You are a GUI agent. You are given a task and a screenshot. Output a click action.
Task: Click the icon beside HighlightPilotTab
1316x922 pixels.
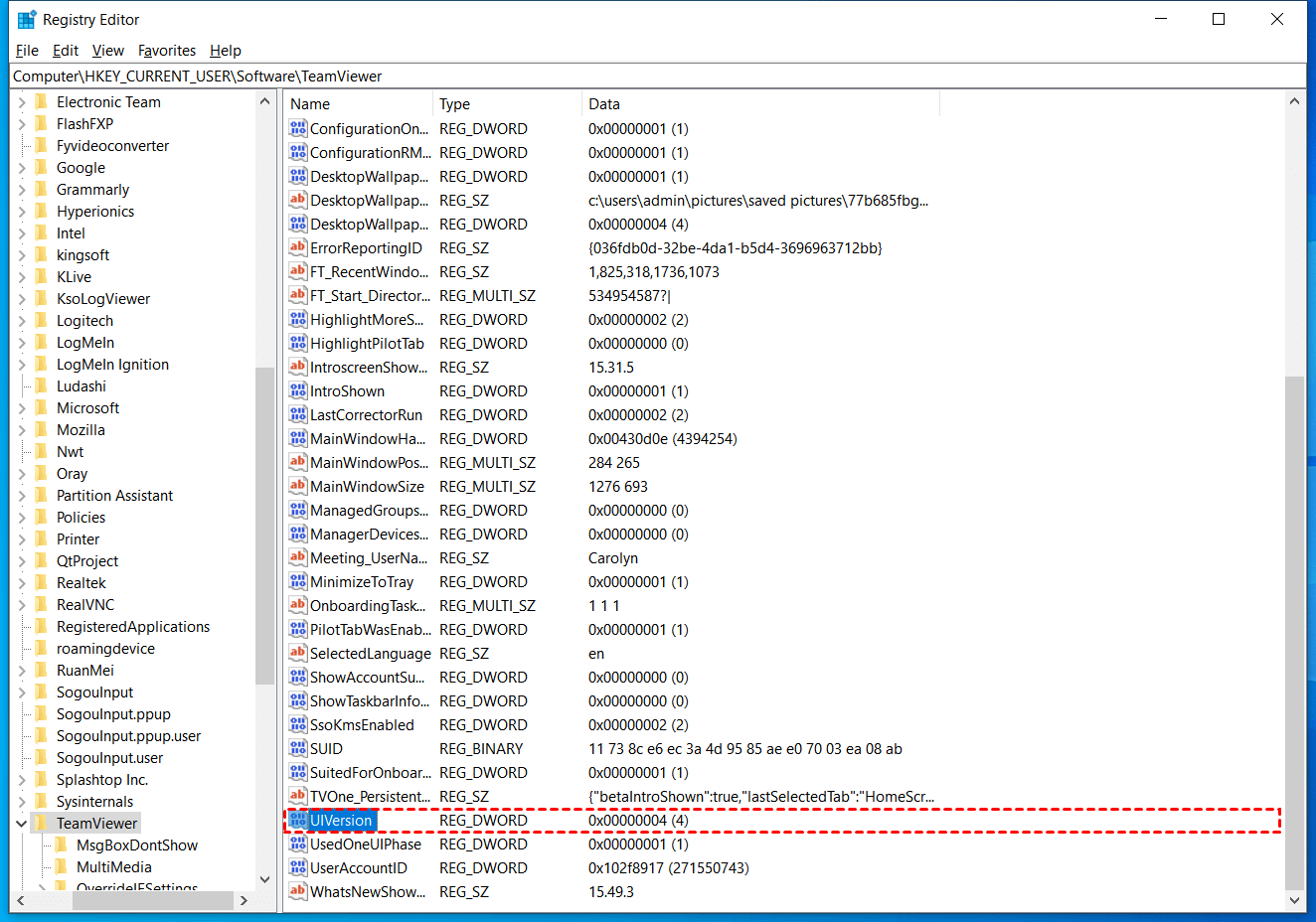pyautogui.click(x=297, y=343)
